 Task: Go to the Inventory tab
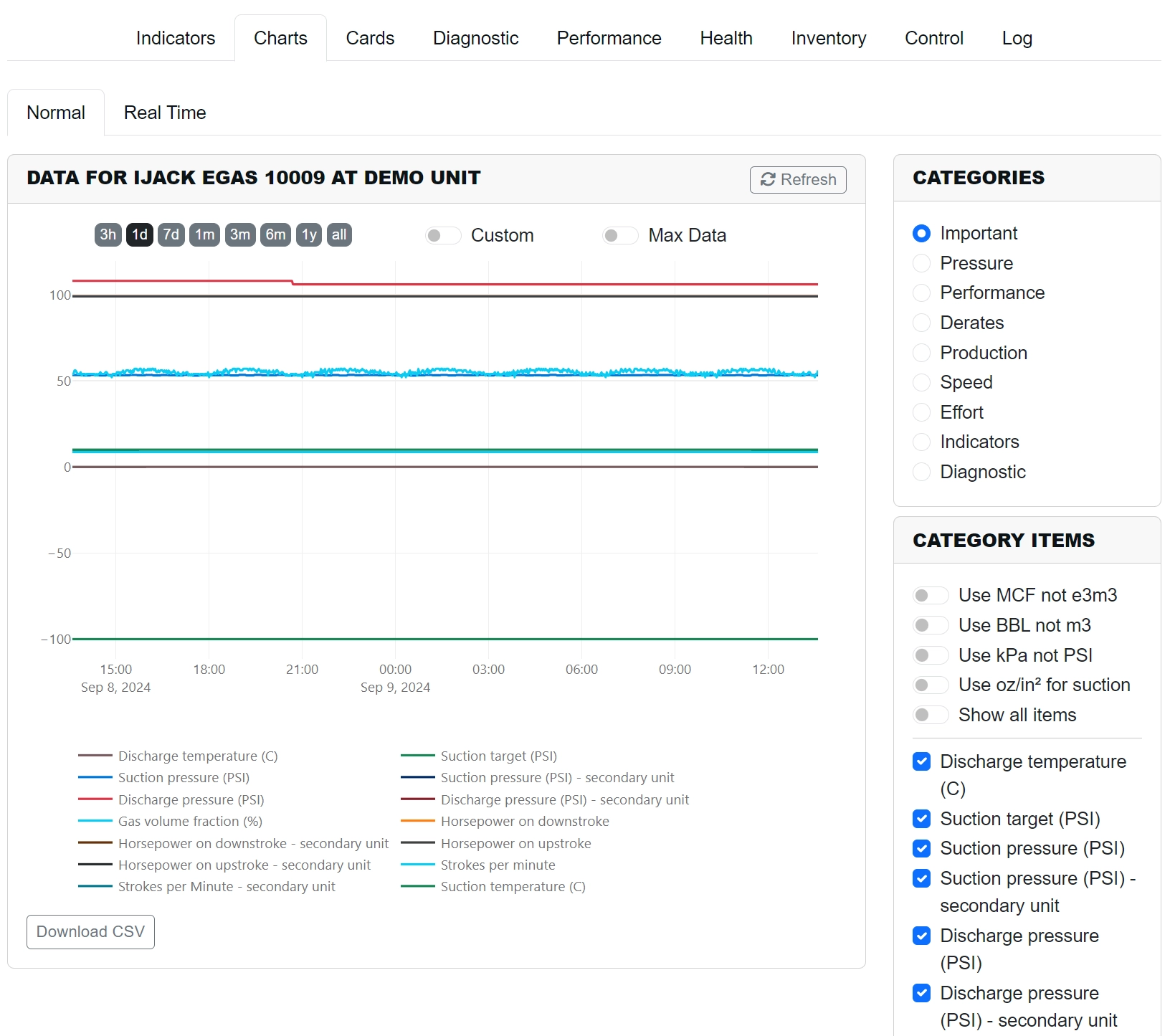click(x=828, y=38)
